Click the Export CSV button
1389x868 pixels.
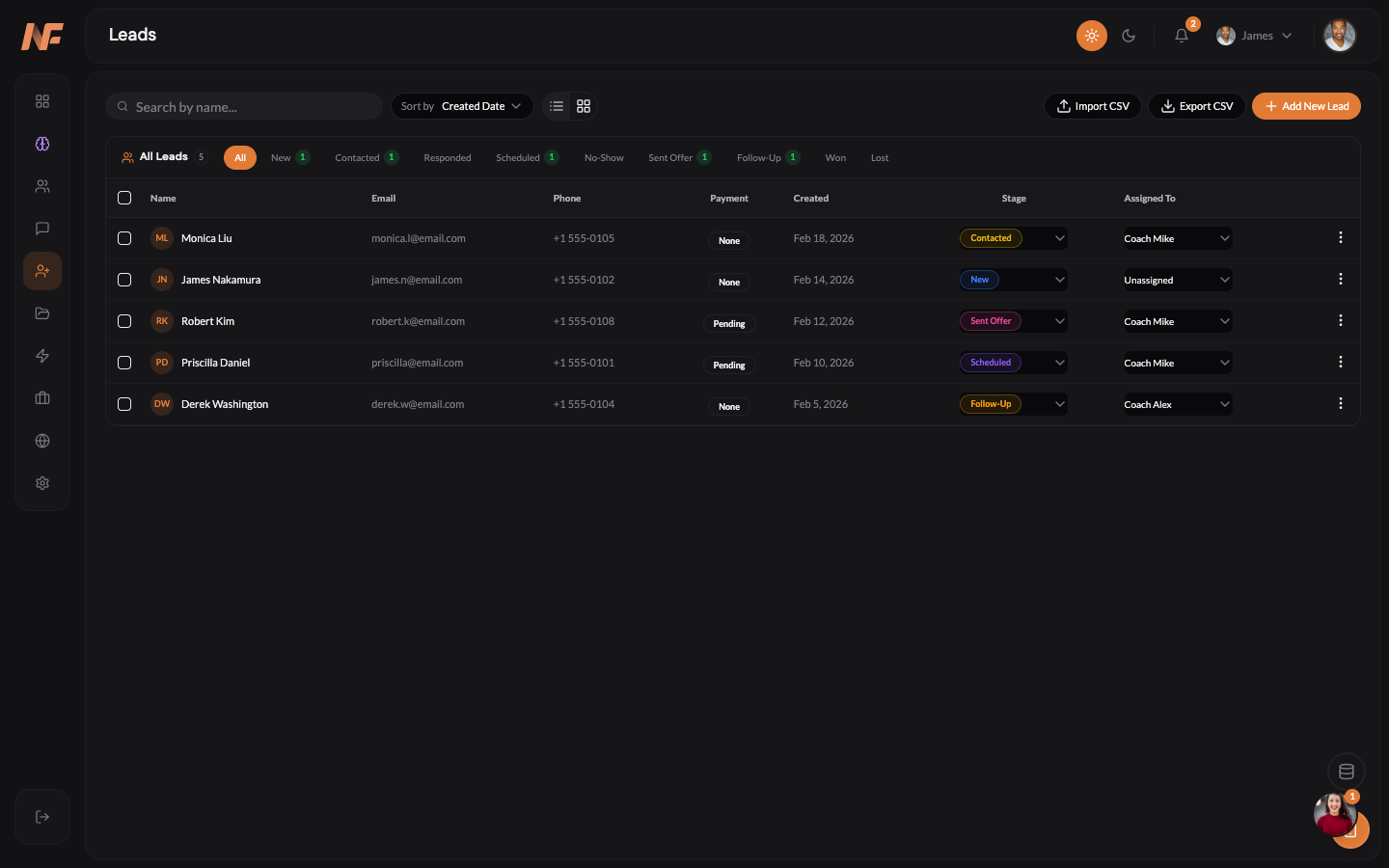pyautogui.click(x=1196, y=106)
